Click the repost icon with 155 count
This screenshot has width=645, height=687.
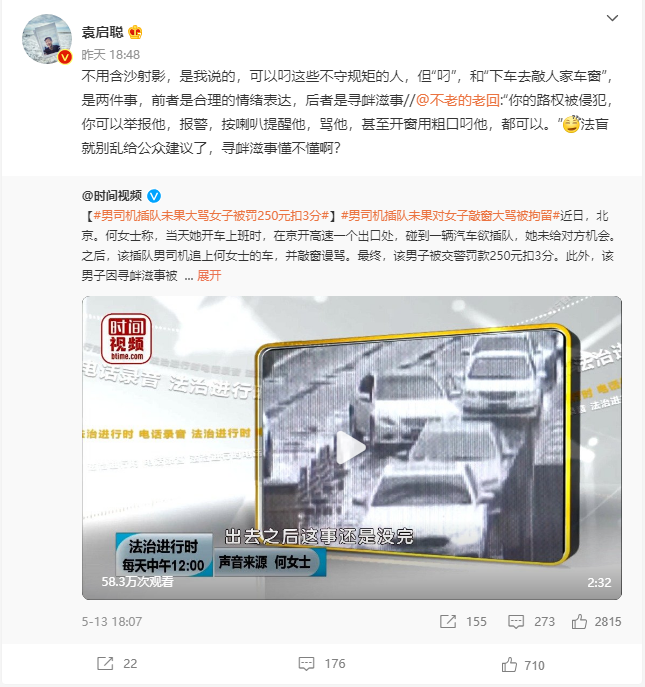click(448, 621)
